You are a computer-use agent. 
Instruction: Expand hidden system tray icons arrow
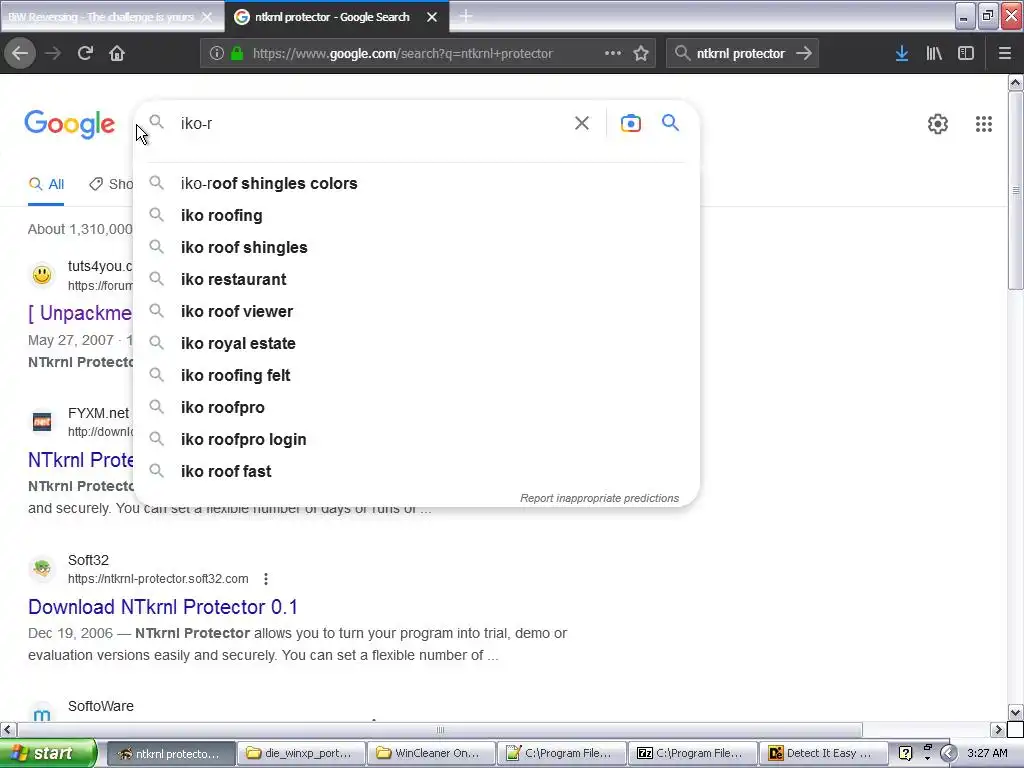pos(949,753)
